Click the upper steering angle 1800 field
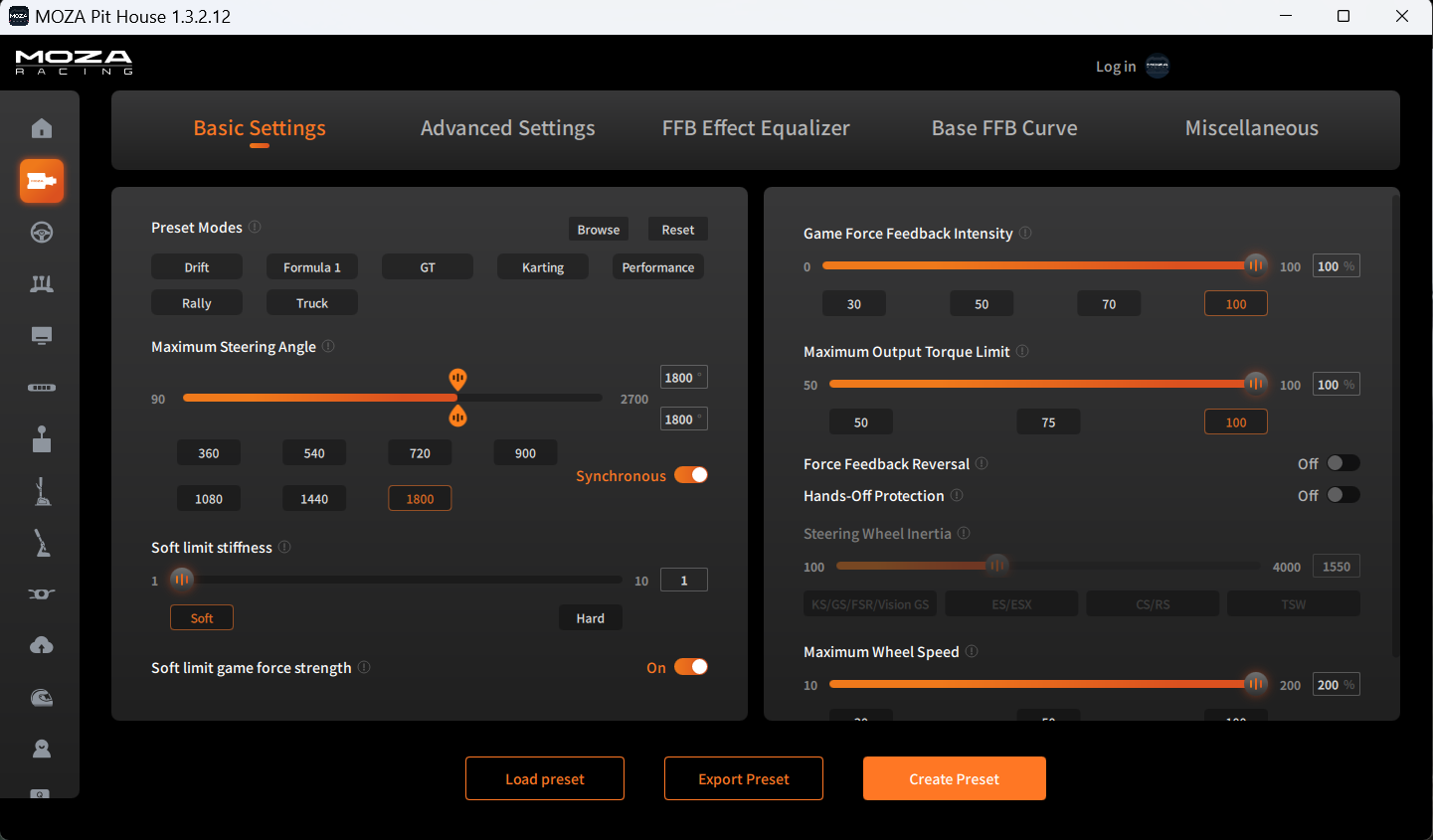The width and height of the screenshot is (1433, 840). click(684, 378)
